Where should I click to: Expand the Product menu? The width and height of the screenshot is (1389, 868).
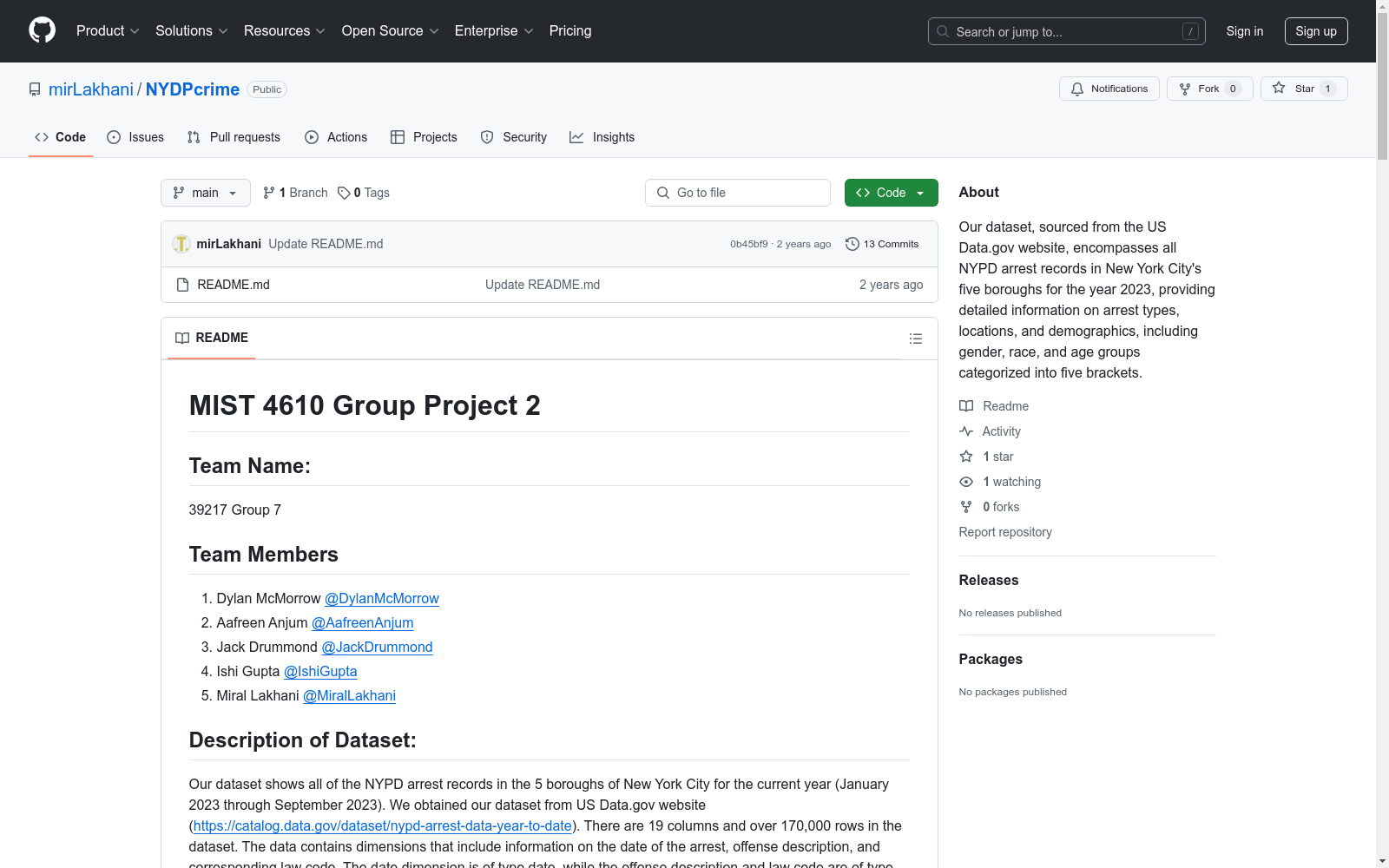pyautogui.click(x=108, y=30)
